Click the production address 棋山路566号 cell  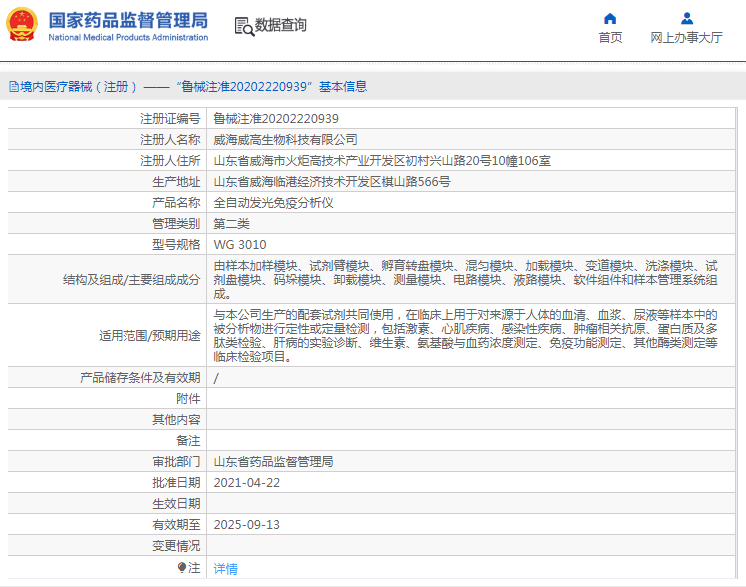332,182
